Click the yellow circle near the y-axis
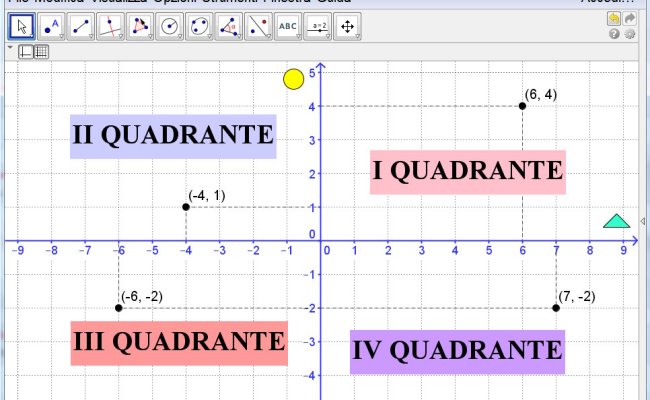The image size is (650, 400). pos(293,79)
